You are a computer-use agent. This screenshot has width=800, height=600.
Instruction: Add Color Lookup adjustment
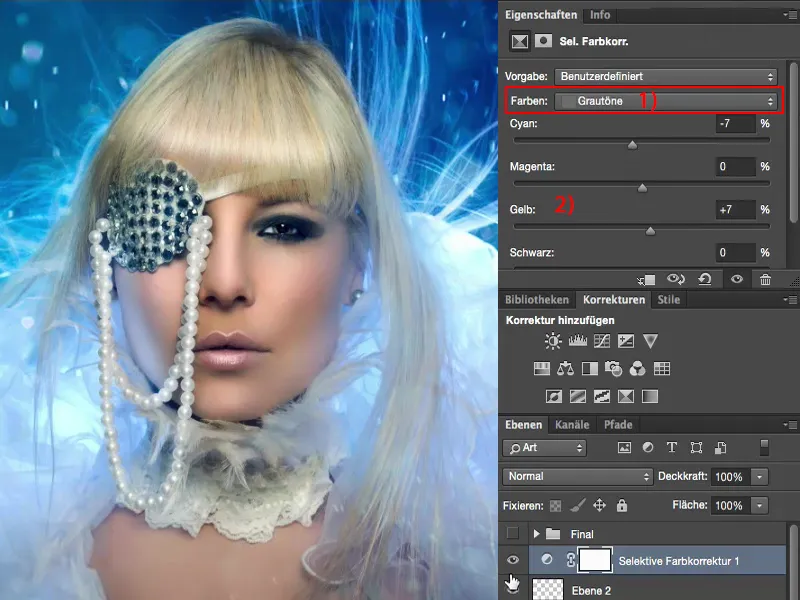click(662, 368)
